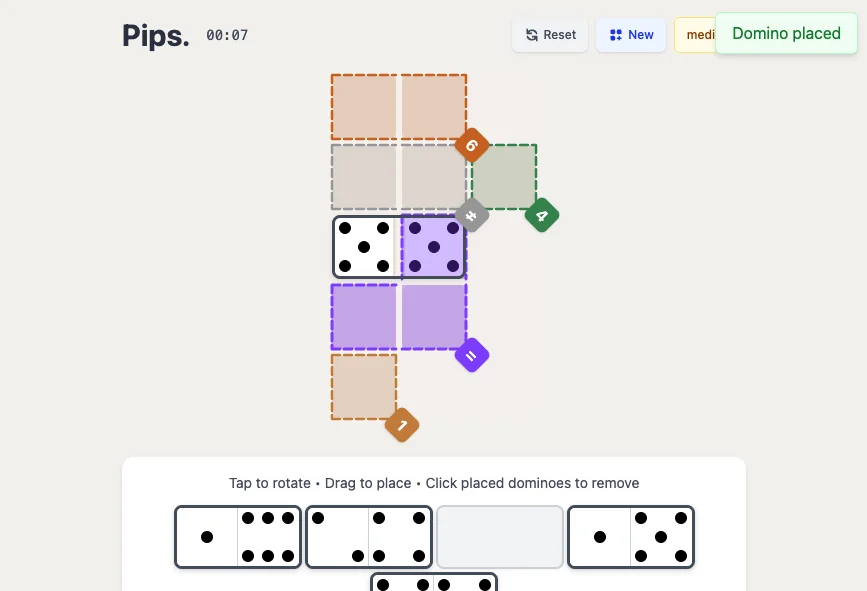Click the green 4 constraint badge
Viewport: 867px width, 591px height.
pos(542,215)
